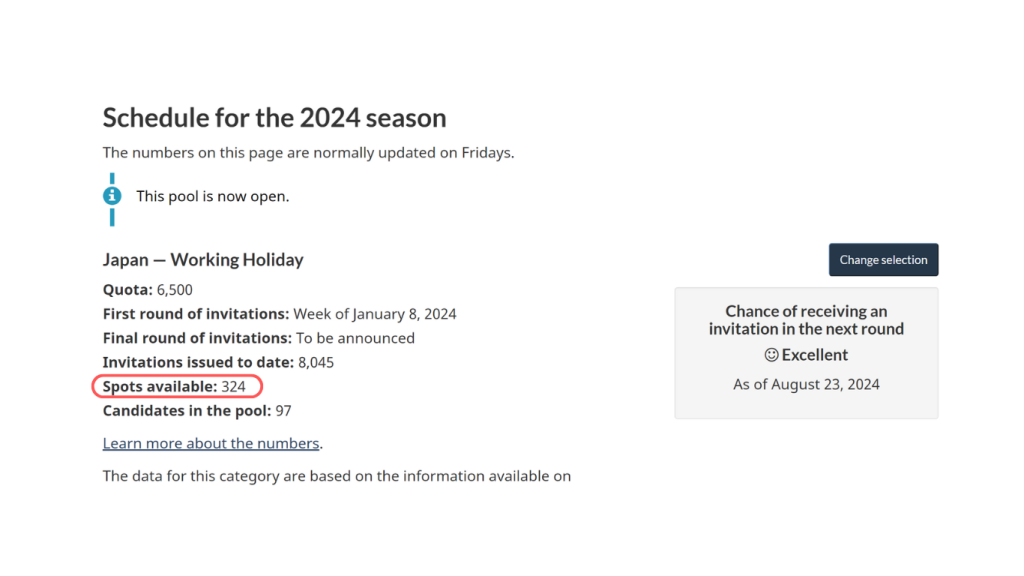Image resolution: width=1024 pixels, height=576 pixels.
Task: Click the Chance of receiving an invitation heading
Action: click(806, 320)
